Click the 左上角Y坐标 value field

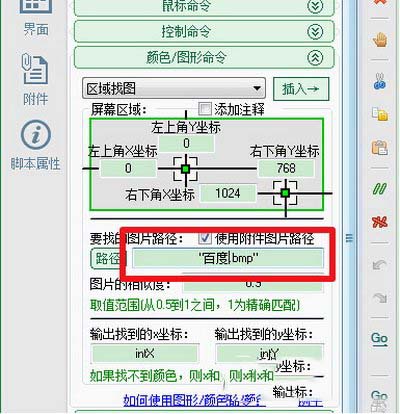[x=186, y=144]
